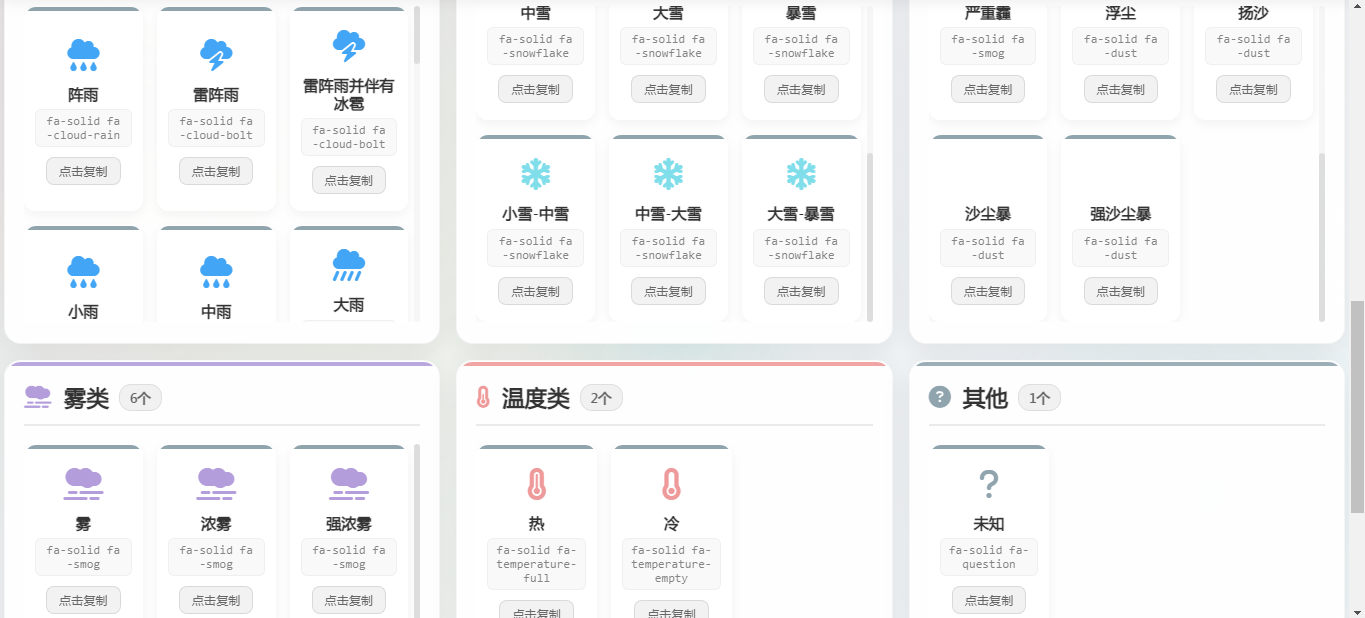This screenshot has width=1365, height=618.
Task: Click the 雾类 section heading
Action: click(86, 398)
